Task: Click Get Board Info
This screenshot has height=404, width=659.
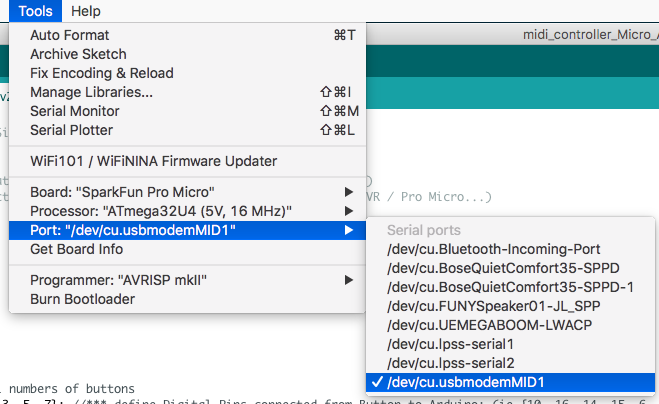Action: click(x=76, y=249)
